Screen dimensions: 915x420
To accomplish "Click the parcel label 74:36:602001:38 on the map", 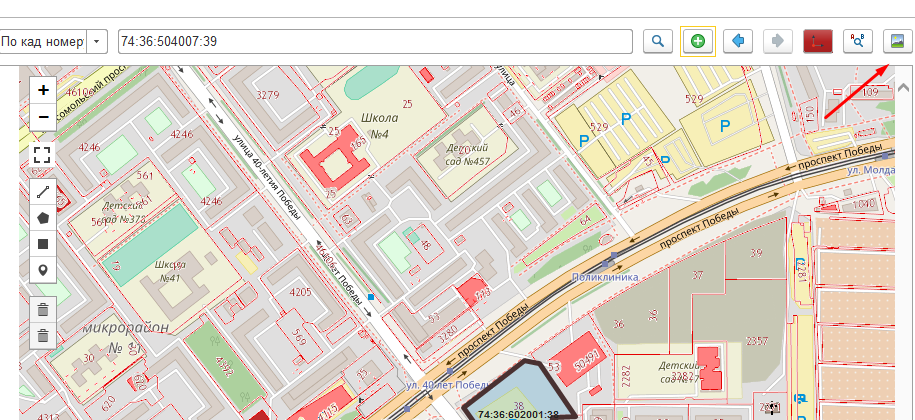I will 518,412.
